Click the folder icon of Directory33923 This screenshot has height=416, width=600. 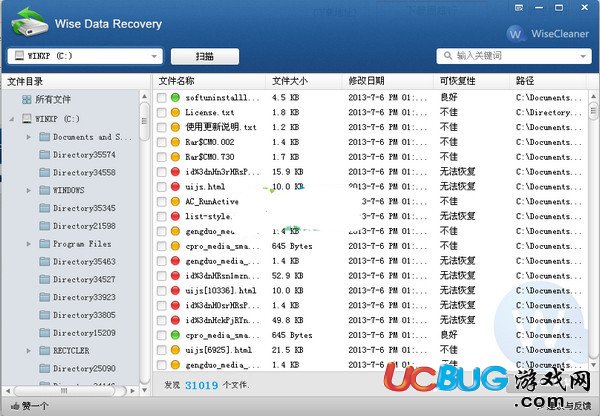(x=45, y=297)
